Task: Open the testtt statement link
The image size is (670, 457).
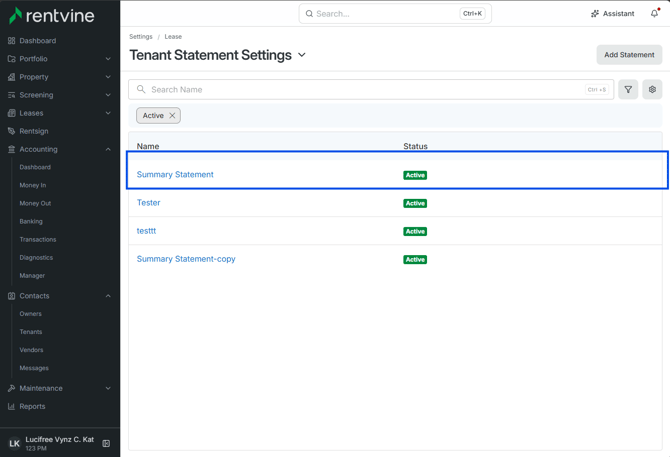Action: (x=146, y=231)
